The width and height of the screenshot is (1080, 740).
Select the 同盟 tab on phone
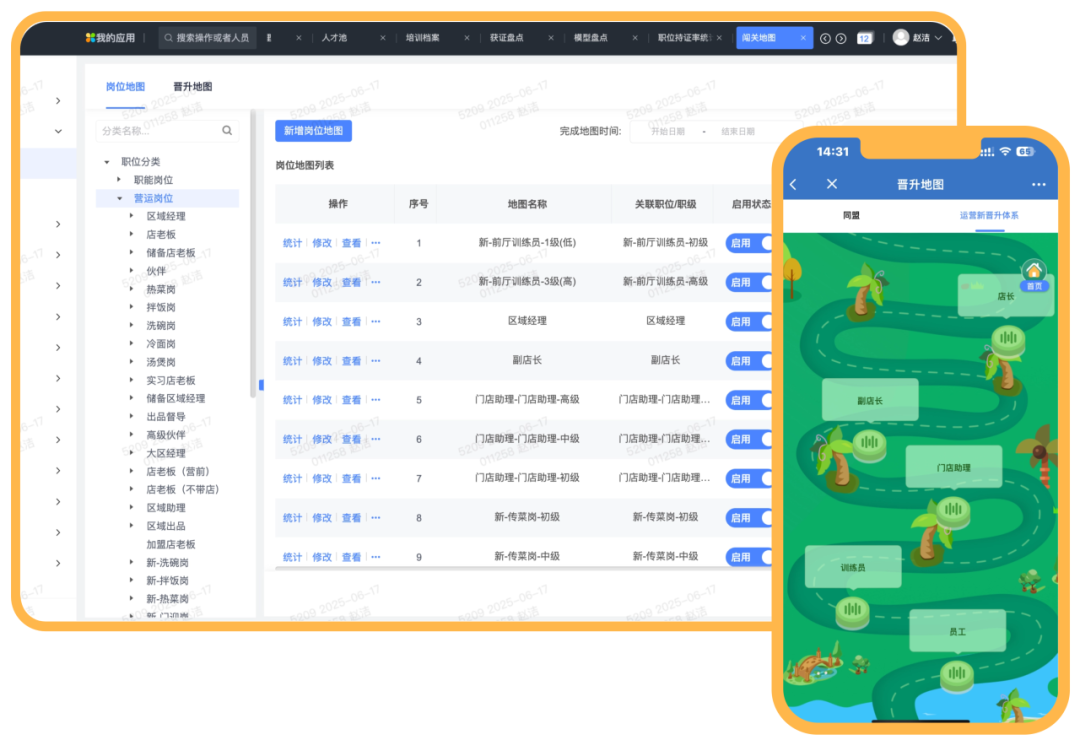click(x=851, y=216)
